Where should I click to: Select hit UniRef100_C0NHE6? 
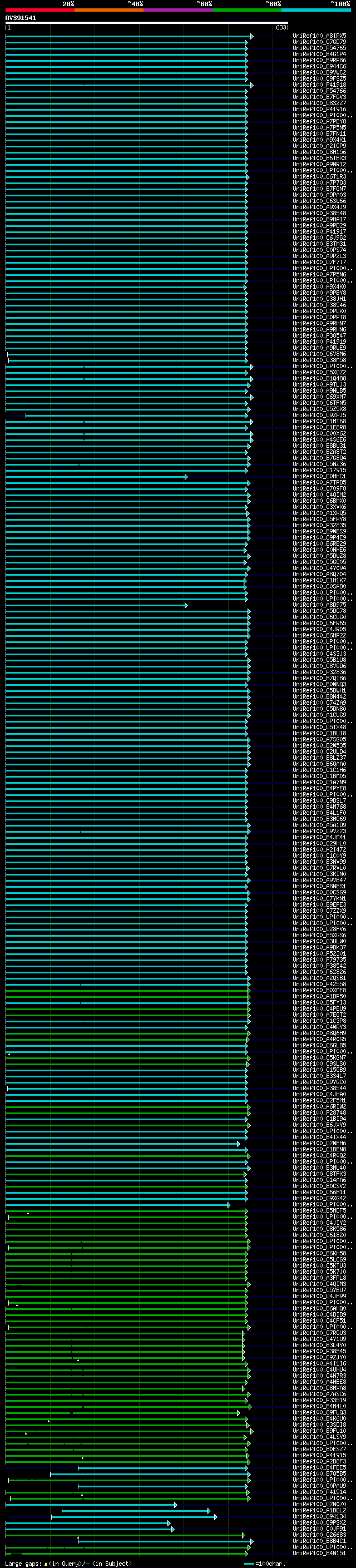tap(319, 550)
